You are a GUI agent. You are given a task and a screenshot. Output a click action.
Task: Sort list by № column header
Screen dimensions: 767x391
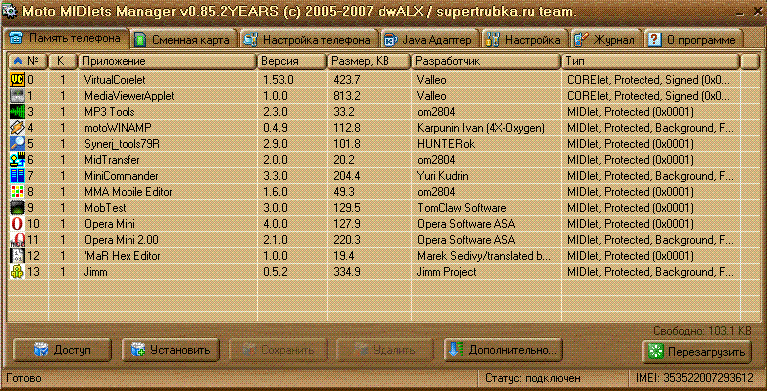pos(28,61)
